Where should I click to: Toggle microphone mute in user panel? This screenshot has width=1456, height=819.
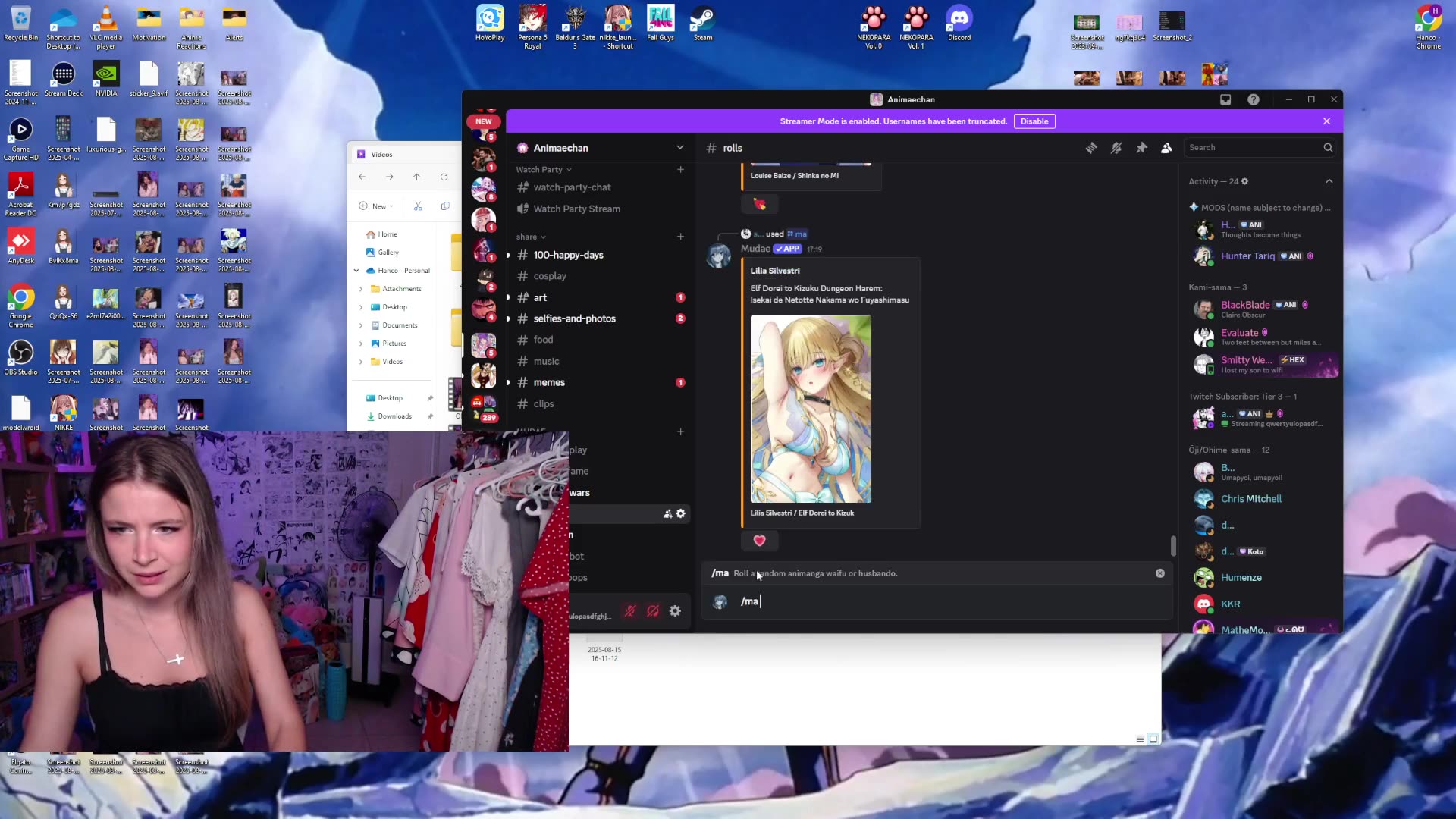pyautogui.click(x=629, y=611)
